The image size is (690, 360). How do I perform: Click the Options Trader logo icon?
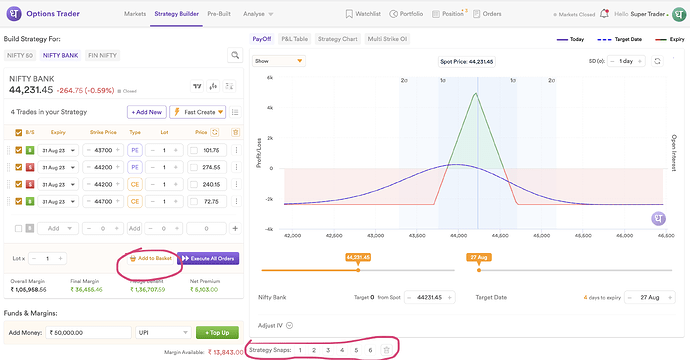click(14, 14)
